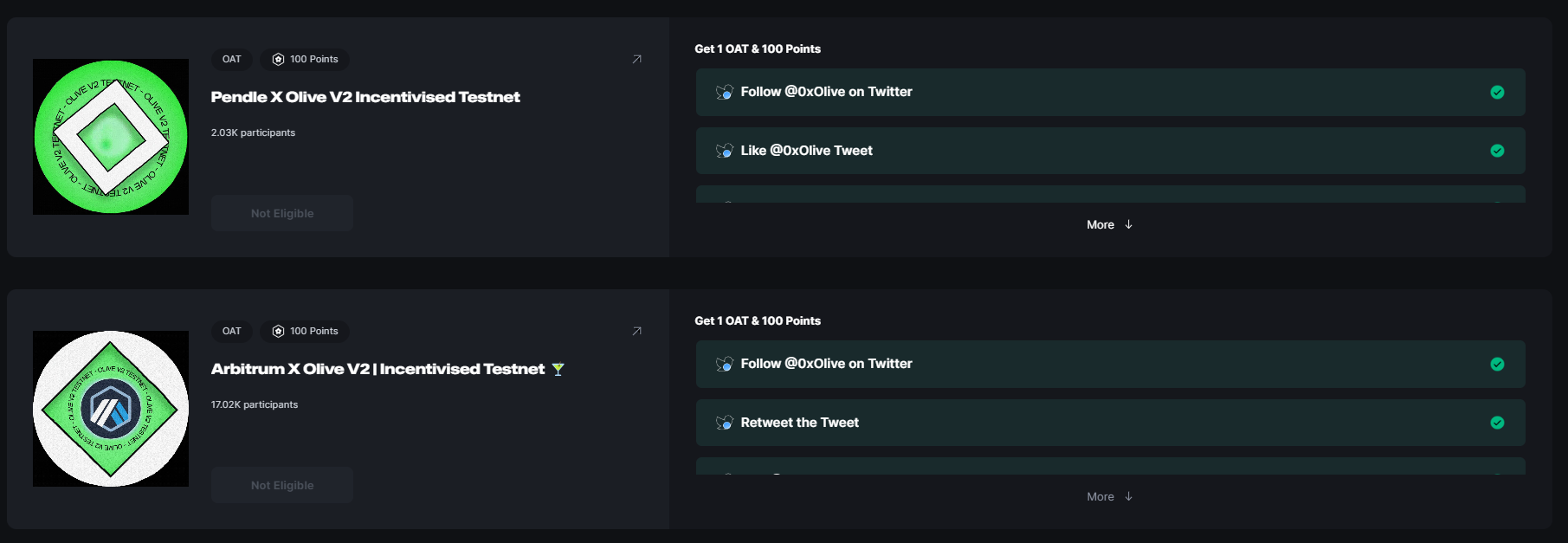Click green checkmark on Like @0xOlive Tweet task
Viewport: 1568px width, 543px height.
(1497, 151)
